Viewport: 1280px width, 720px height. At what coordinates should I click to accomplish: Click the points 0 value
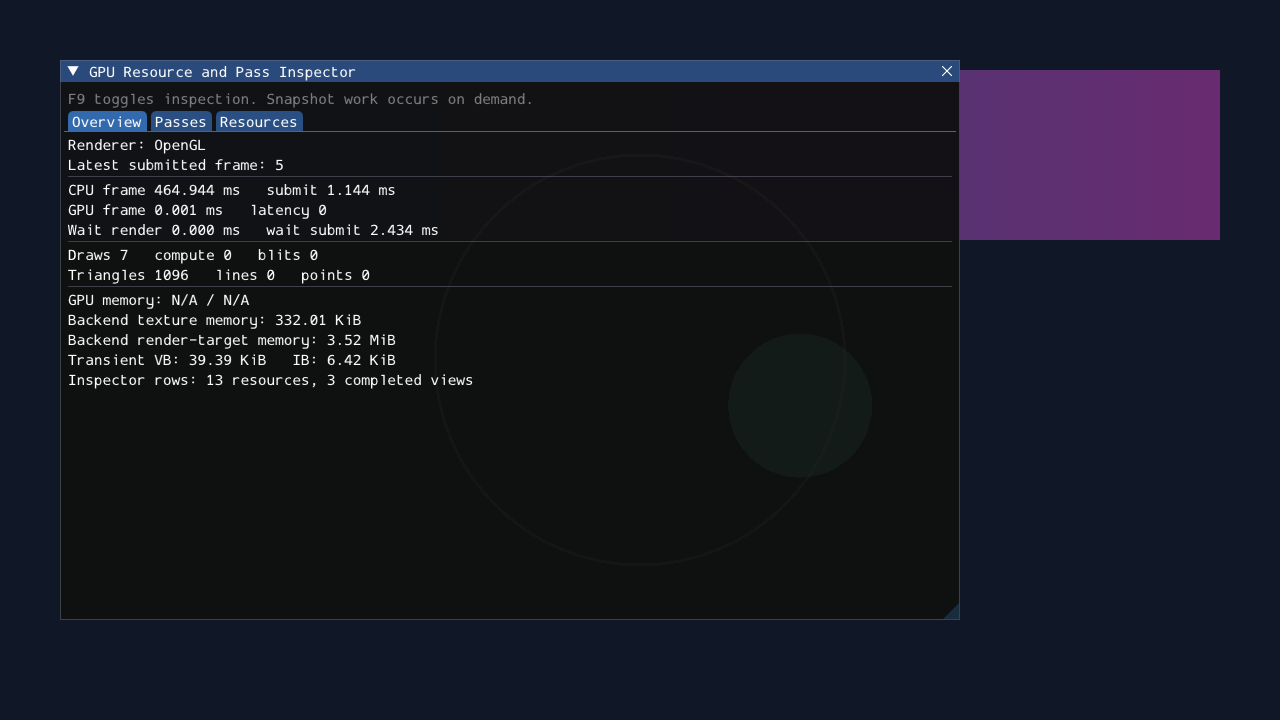click(x=335, y=275)
